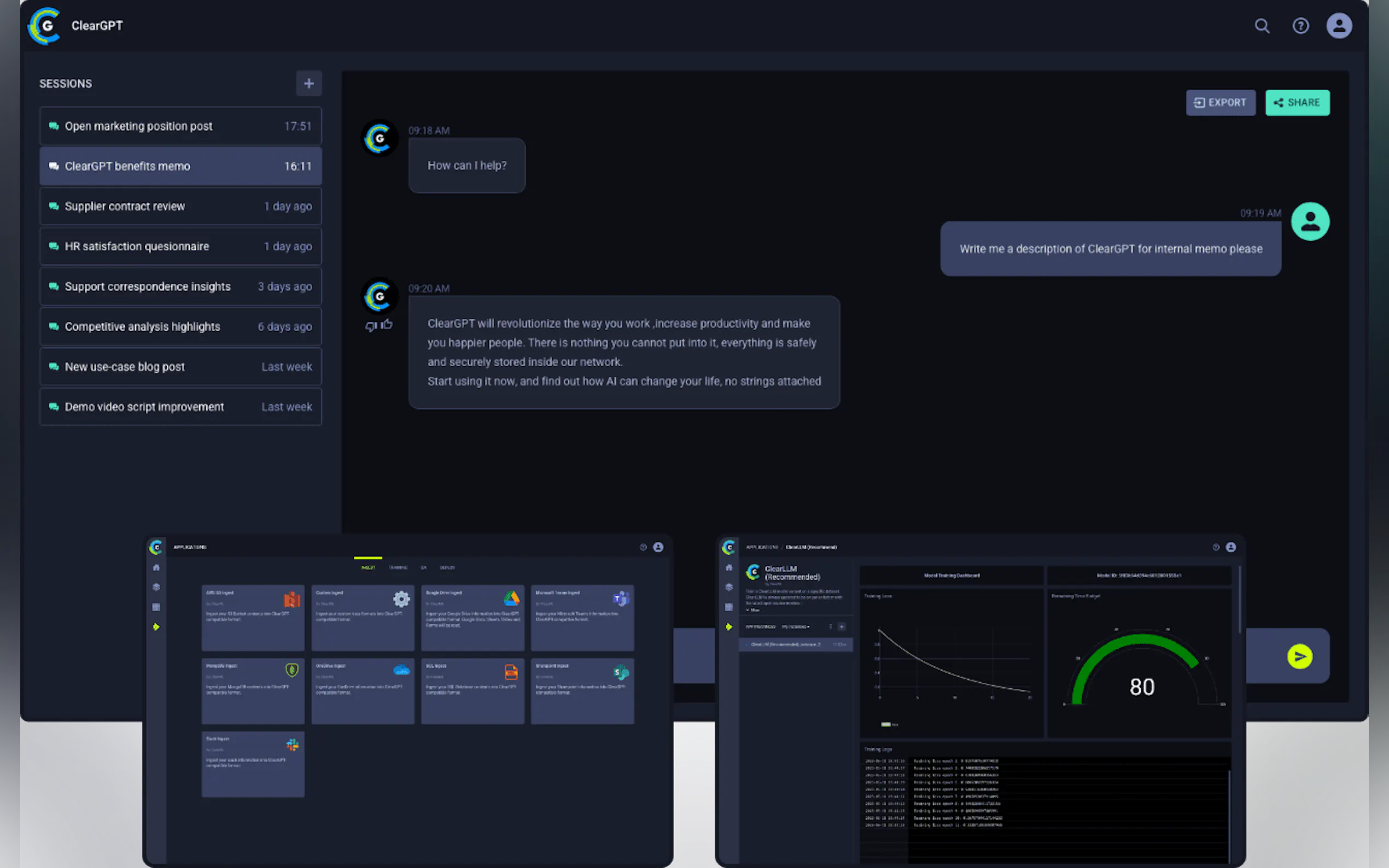Click the ClearGPT logo in top-left
Screen dimensions: 1389x868
tap(45, 26)
